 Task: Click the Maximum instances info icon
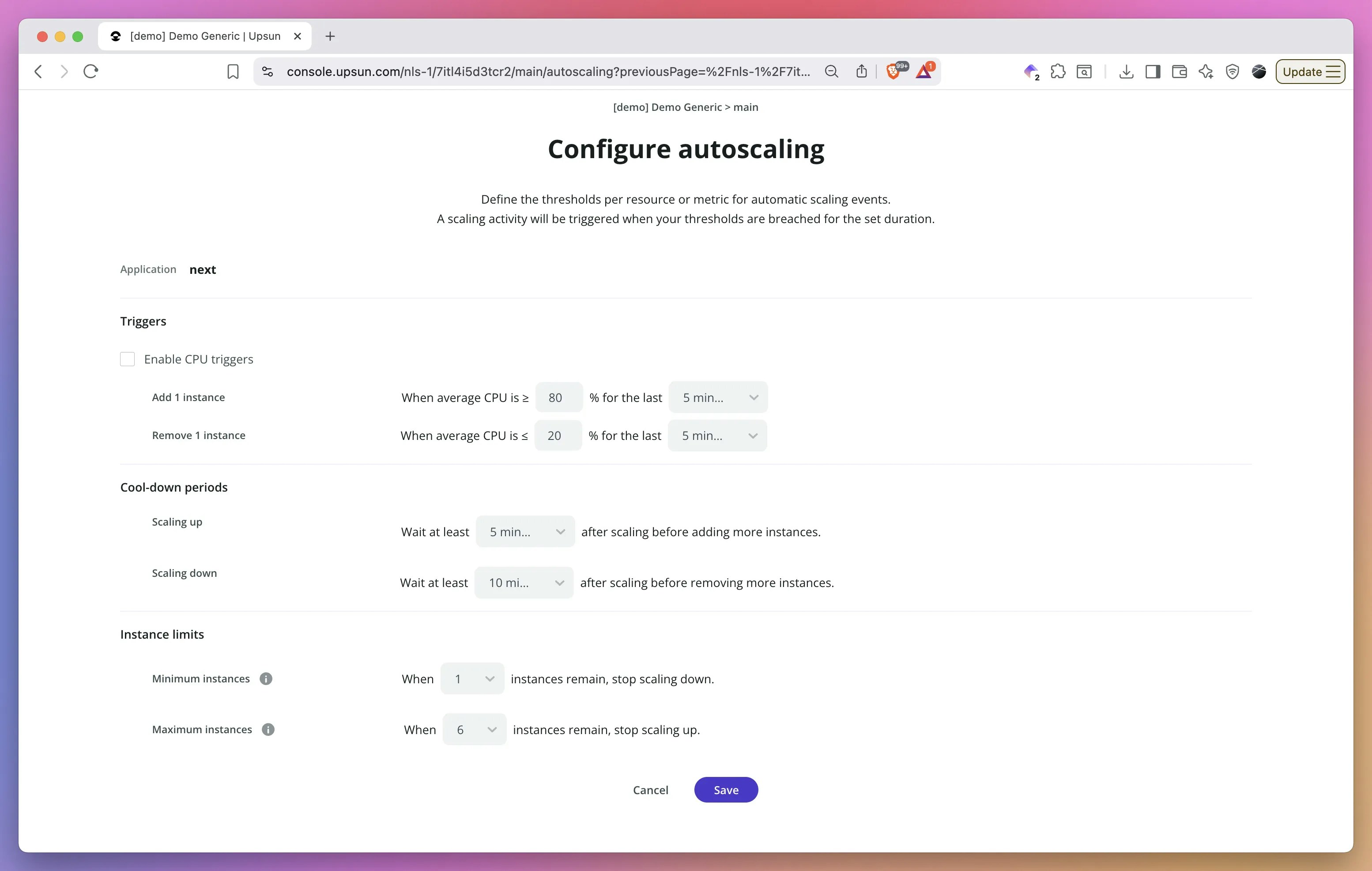pos(268,729)
